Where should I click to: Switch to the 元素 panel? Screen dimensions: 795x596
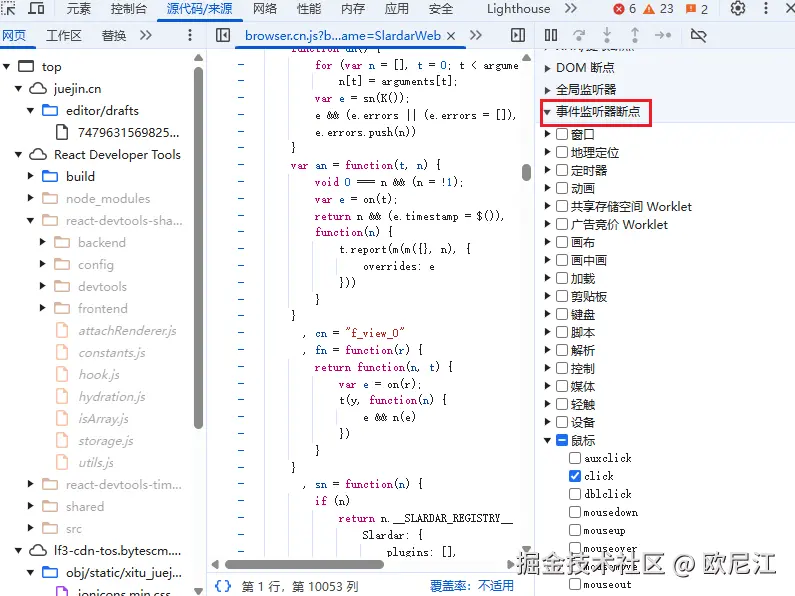(x=79, y=9)
